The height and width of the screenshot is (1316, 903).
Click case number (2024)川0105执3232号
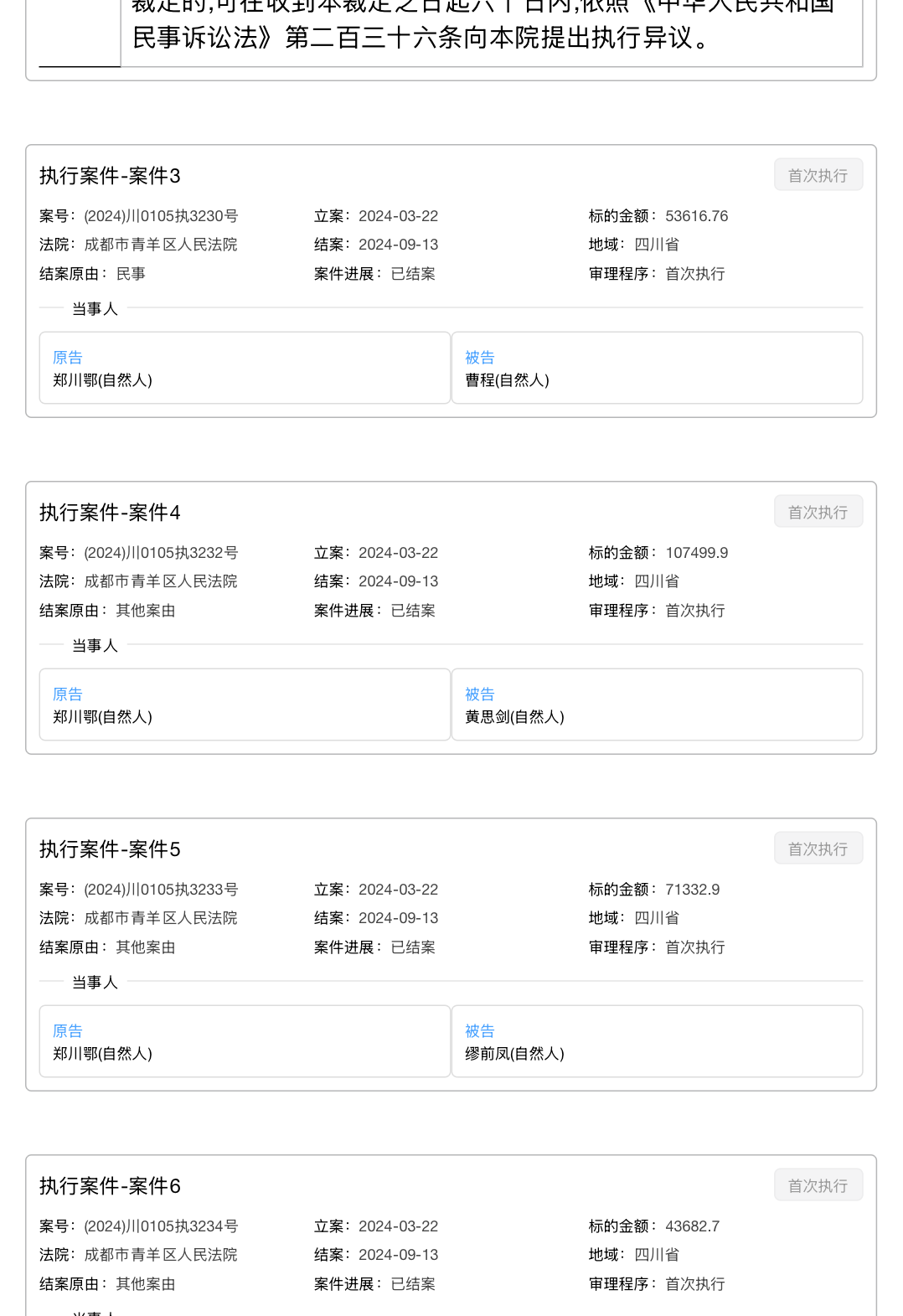161,553
